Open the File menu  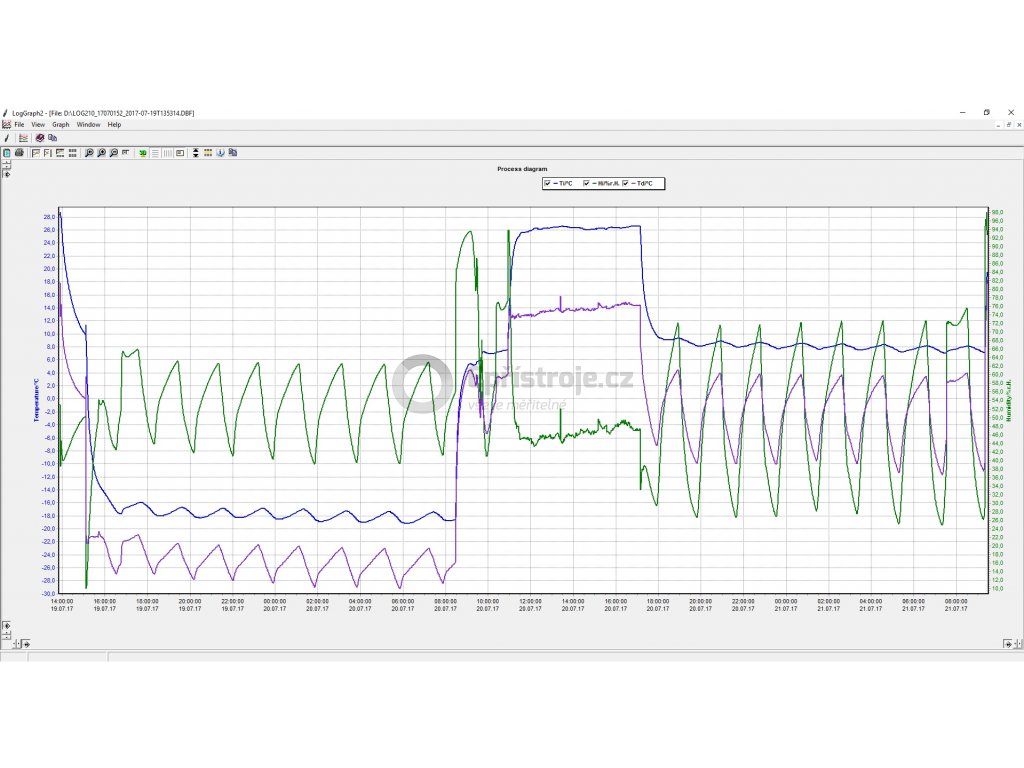(19, 125)
